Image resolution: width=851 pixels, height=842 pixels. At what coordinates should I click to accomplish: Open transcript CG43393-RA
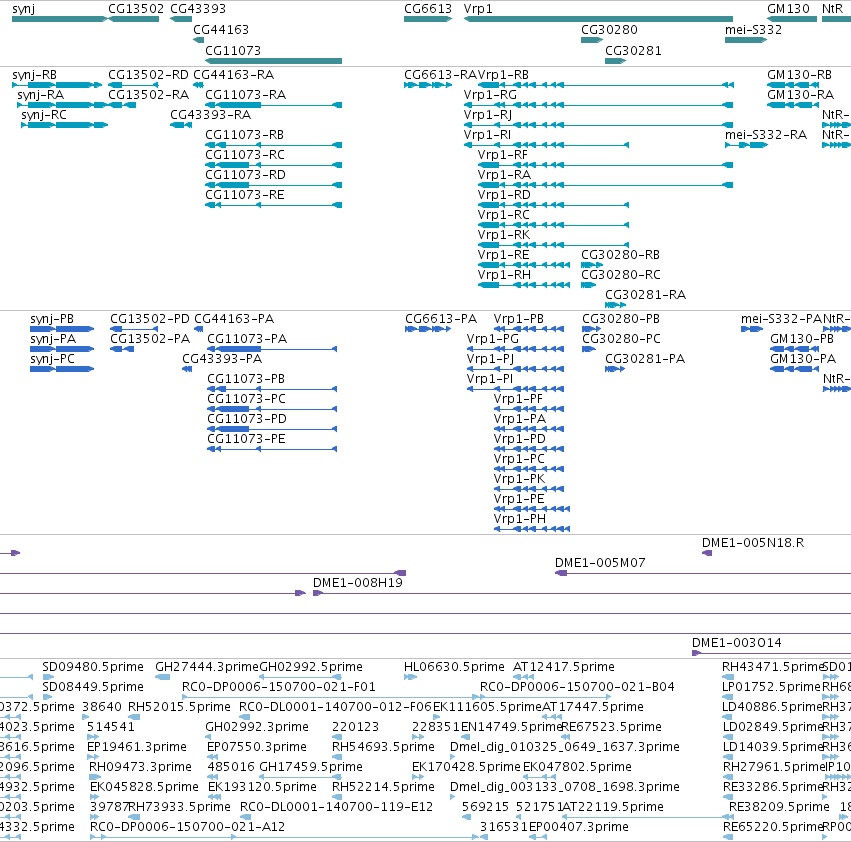(x=211, y=115)
